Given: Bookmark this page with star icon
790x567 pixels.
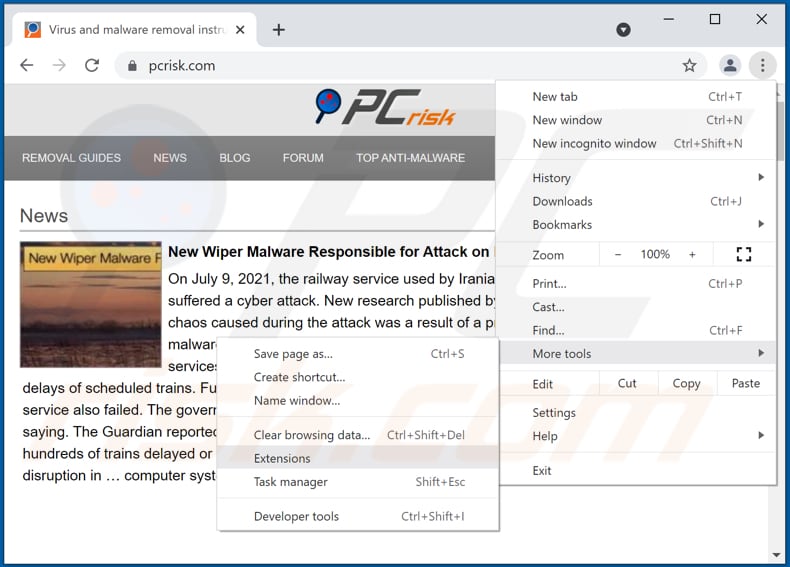Looking at the screenshot, I should [x=689, y=65].
